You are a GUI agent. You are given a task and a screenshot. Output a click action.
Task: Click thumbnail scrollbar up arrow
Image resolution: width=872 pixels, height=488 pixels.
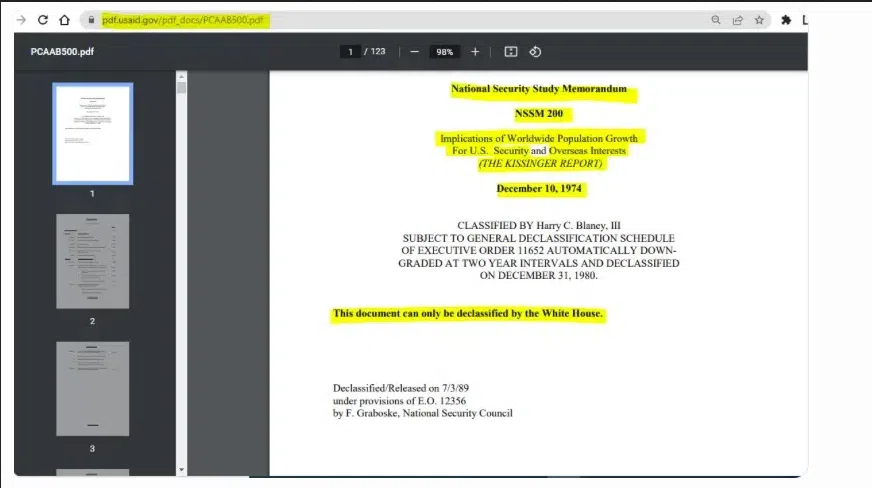[181, 76]
